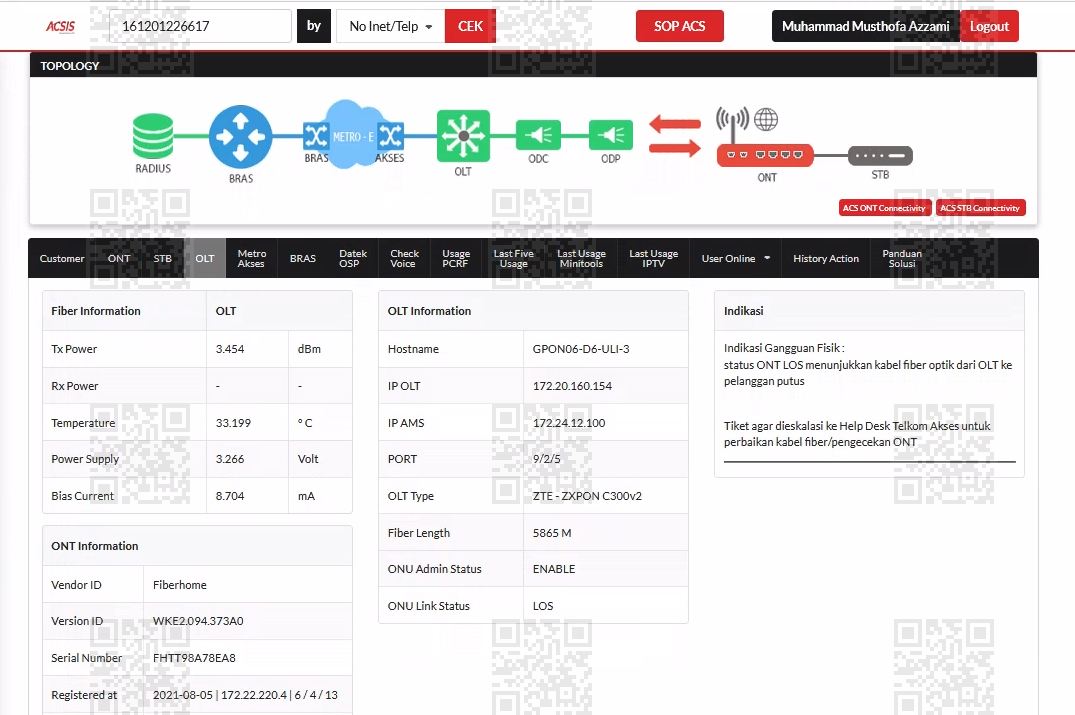Click the Metro-E BRAS switch icon
This screenshot has height=715, width=1075.
pos(316,136)
